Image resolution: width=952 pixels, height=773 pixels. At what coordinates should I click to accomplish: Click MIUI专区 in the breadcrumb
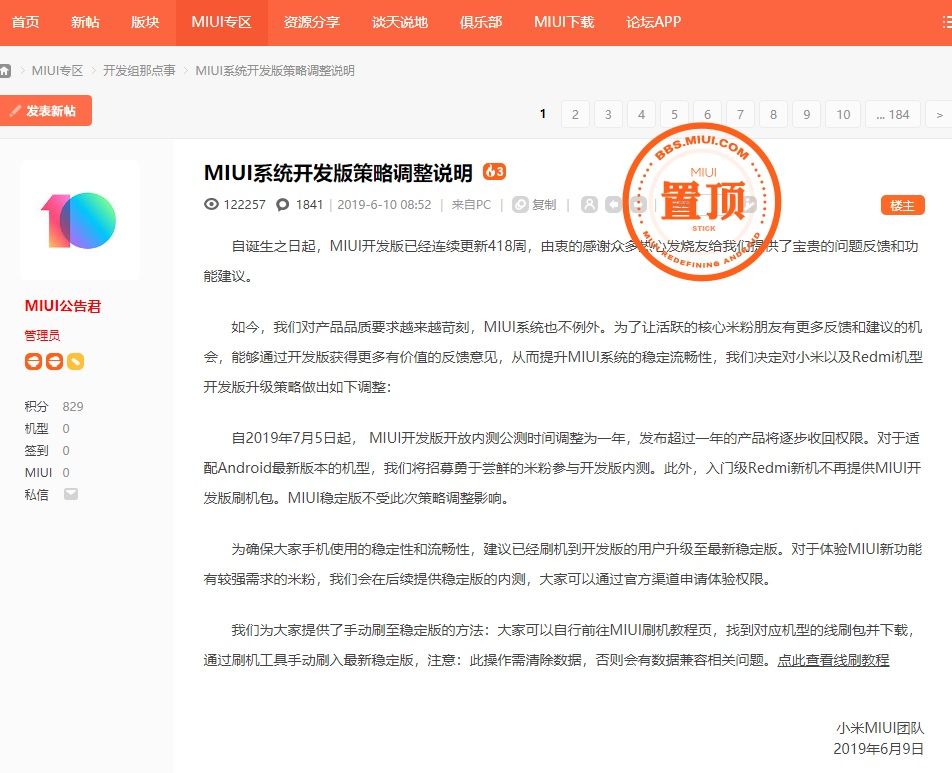click(x=57, y=70)
